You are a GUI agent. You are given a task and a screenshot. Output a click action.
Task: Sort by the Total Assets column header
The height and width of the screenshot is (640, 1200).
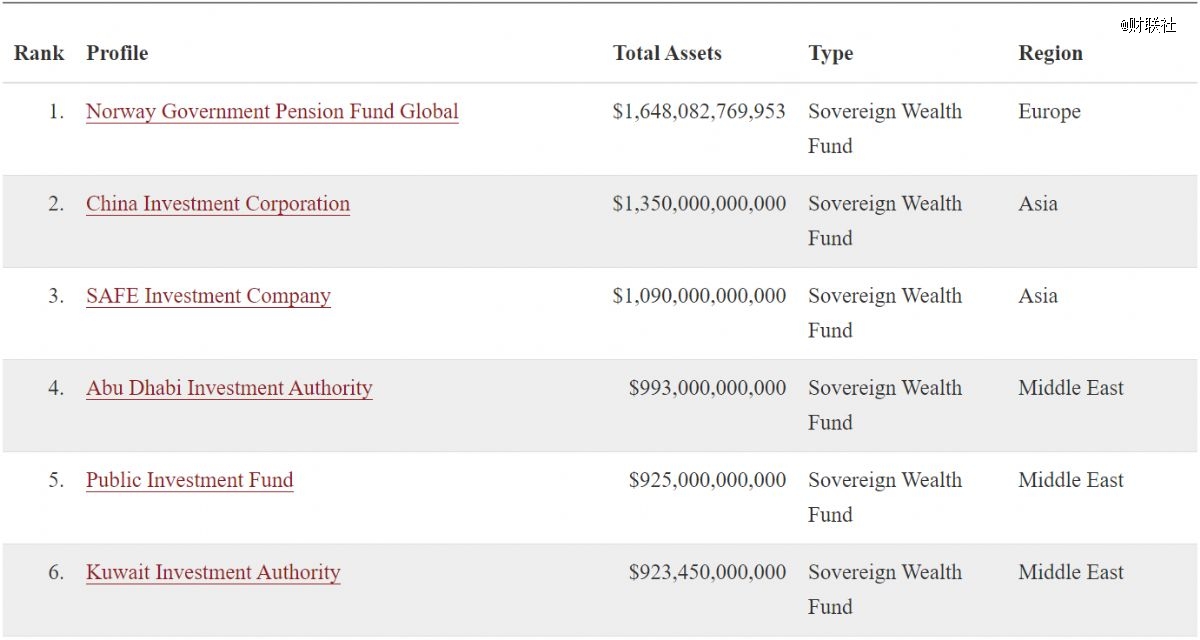[667, 53]
